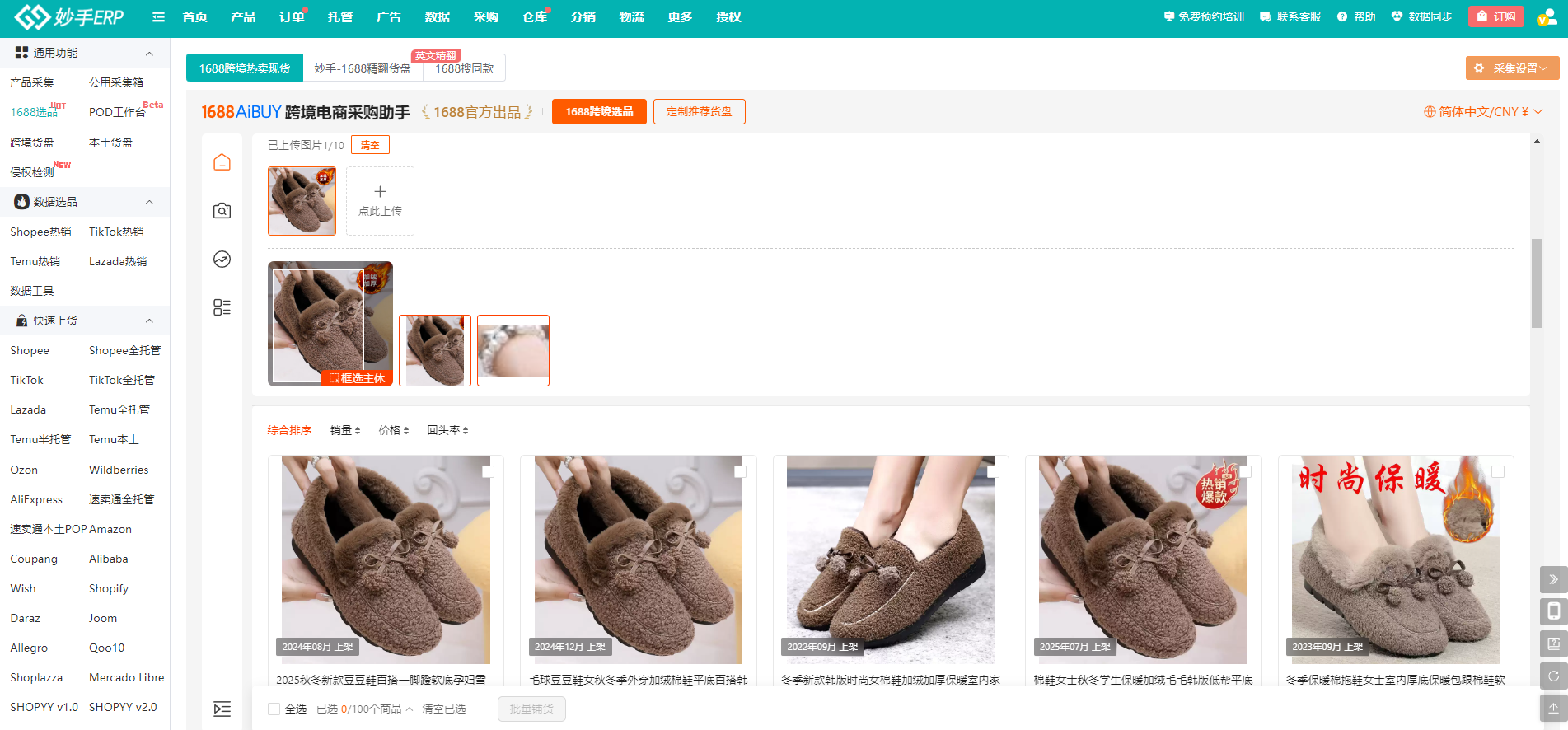Click the 清空 clear images button
1568x730 pixels.
pos(370,145)
